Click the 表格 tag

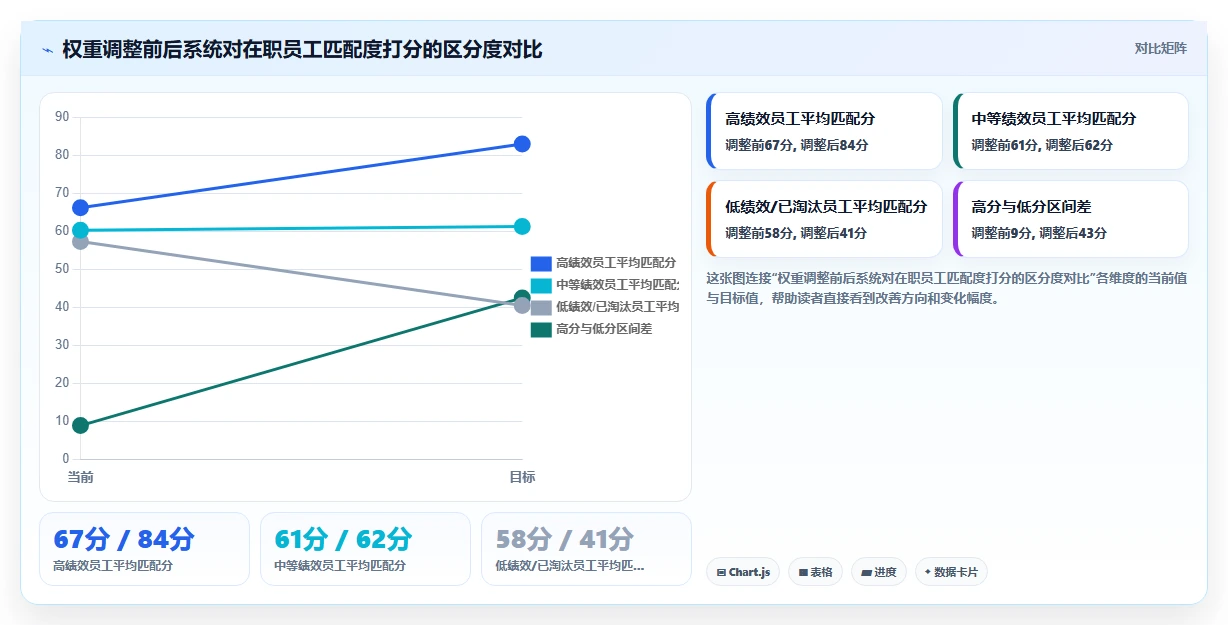pos(815,572)
